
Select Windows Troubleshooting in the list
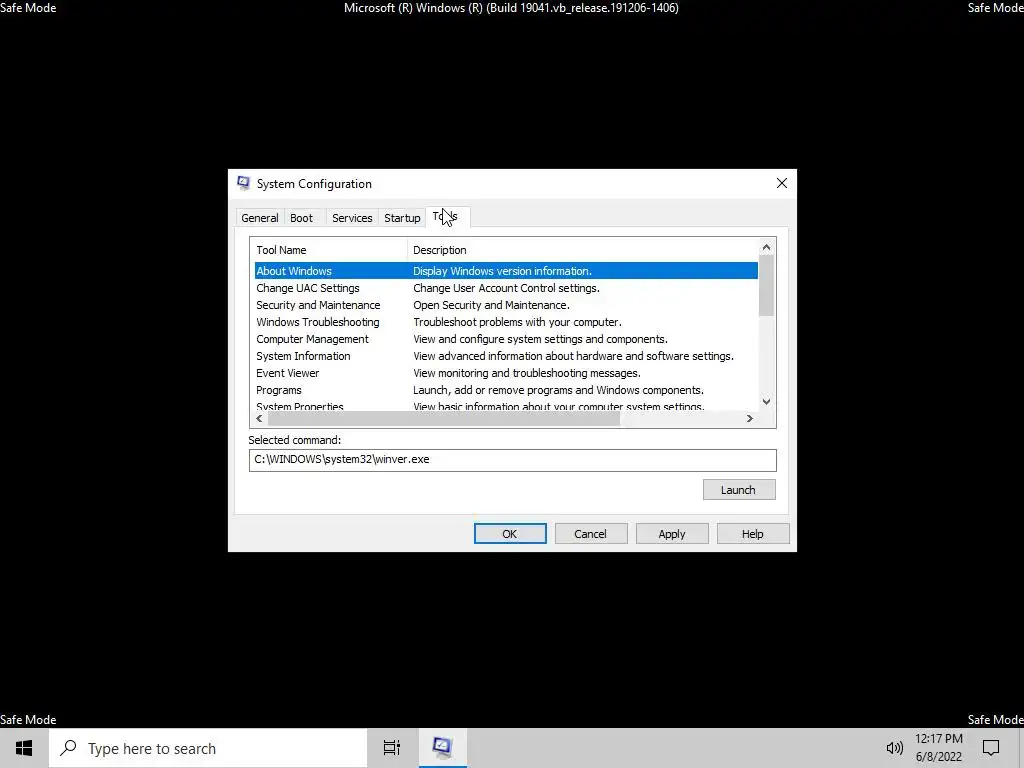[506, 322]
